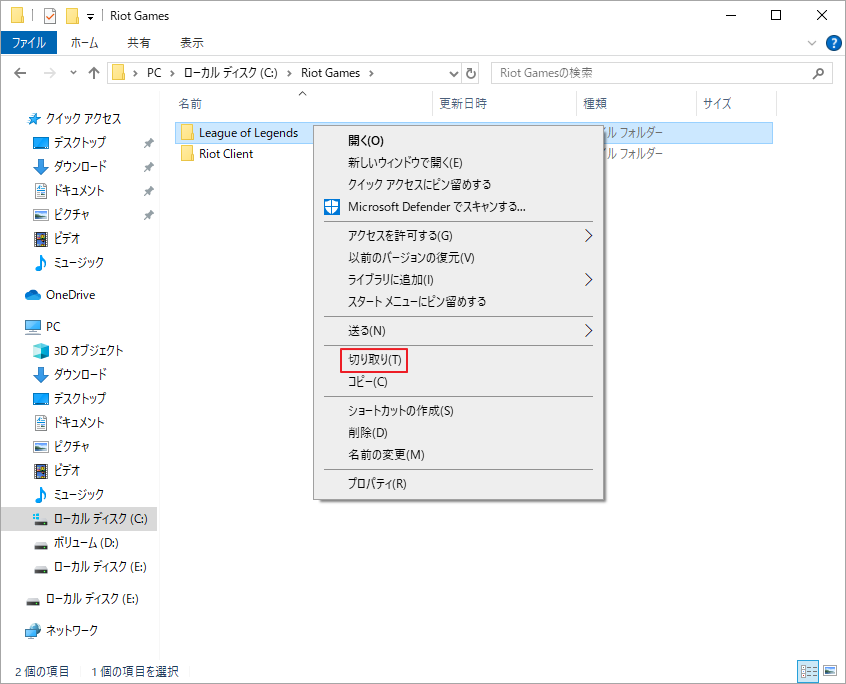Open ドキュメント under PC
846x684 pixels.
tap(69, 422)
